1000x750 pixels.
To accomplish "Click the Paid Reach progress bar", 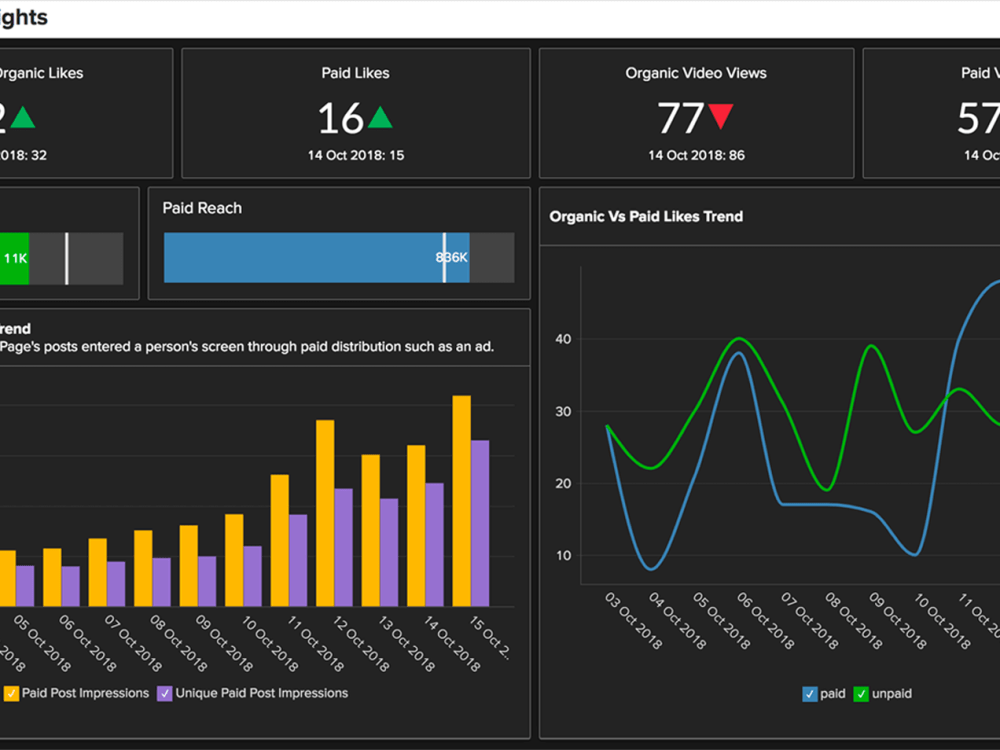I will pos(300,257).
